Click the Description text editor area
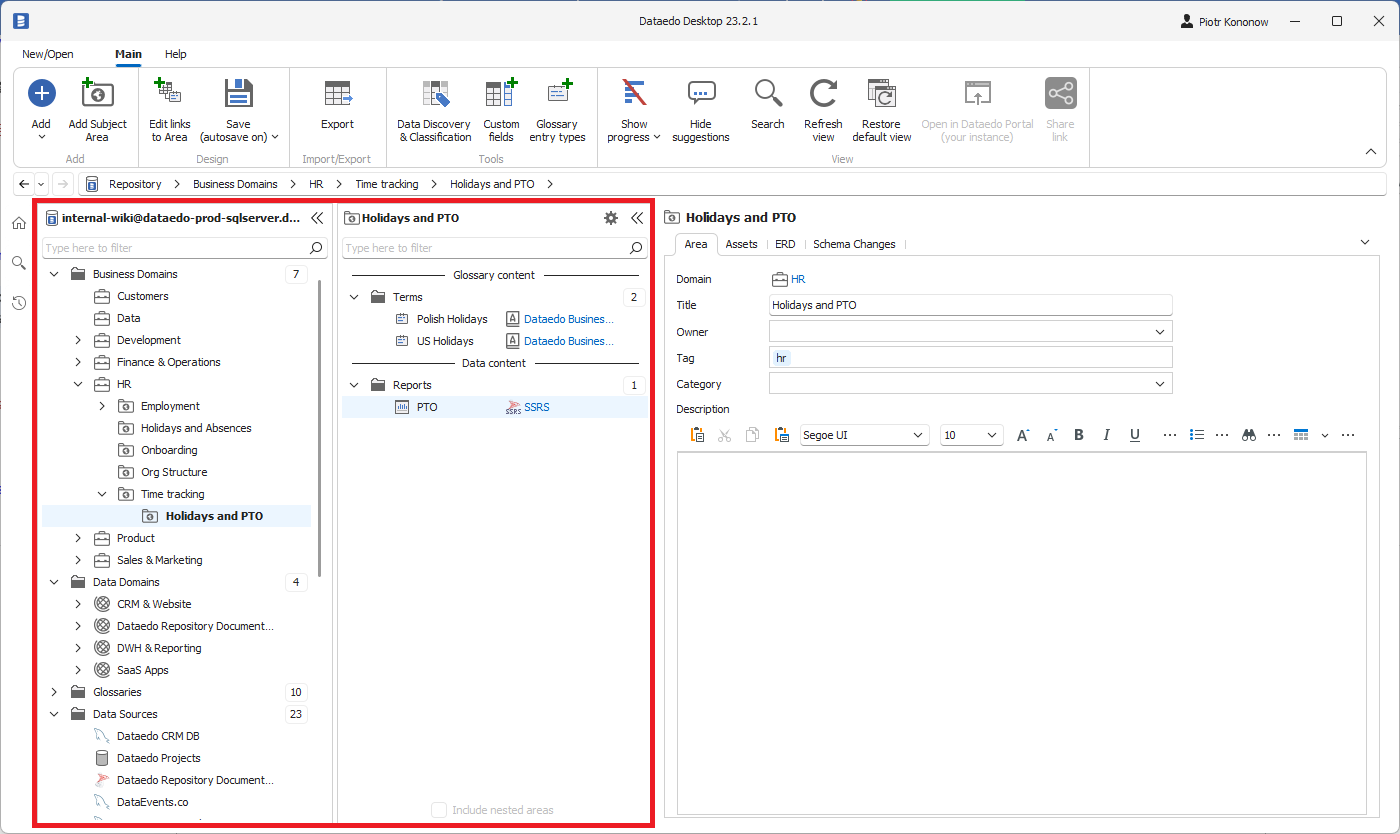 1022,634
